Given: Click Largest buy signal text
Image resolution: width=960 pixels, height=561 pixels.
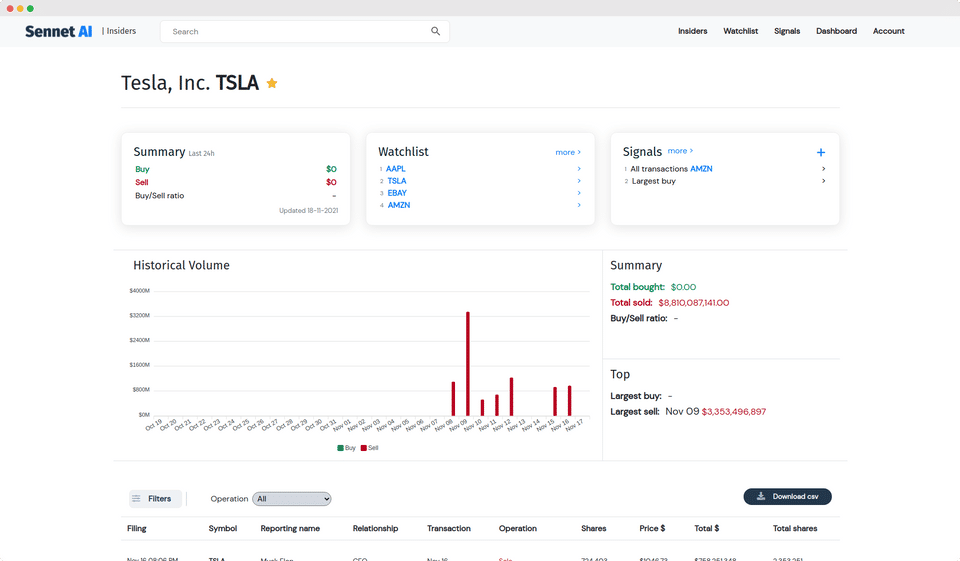Looking at the screenshot, I should click(x=653, y=181).
